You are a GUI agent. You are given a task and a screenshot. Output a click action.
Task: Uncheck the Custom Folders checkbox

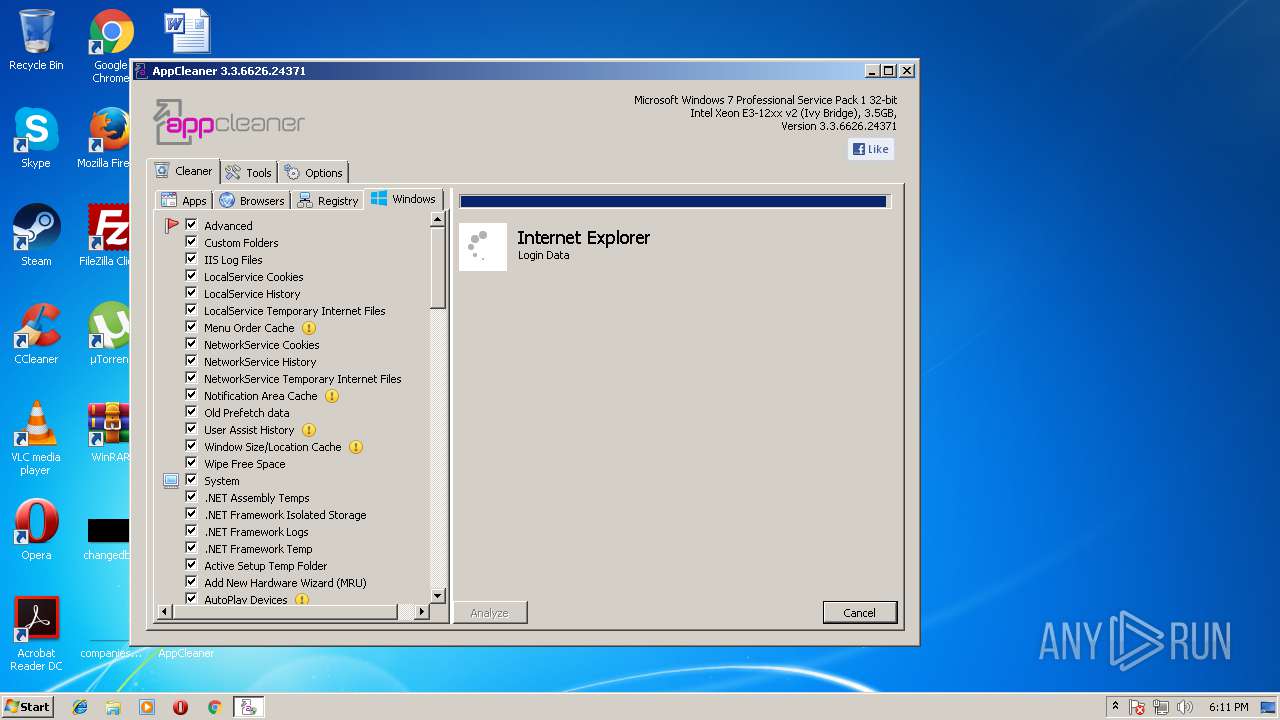[191, 242]
